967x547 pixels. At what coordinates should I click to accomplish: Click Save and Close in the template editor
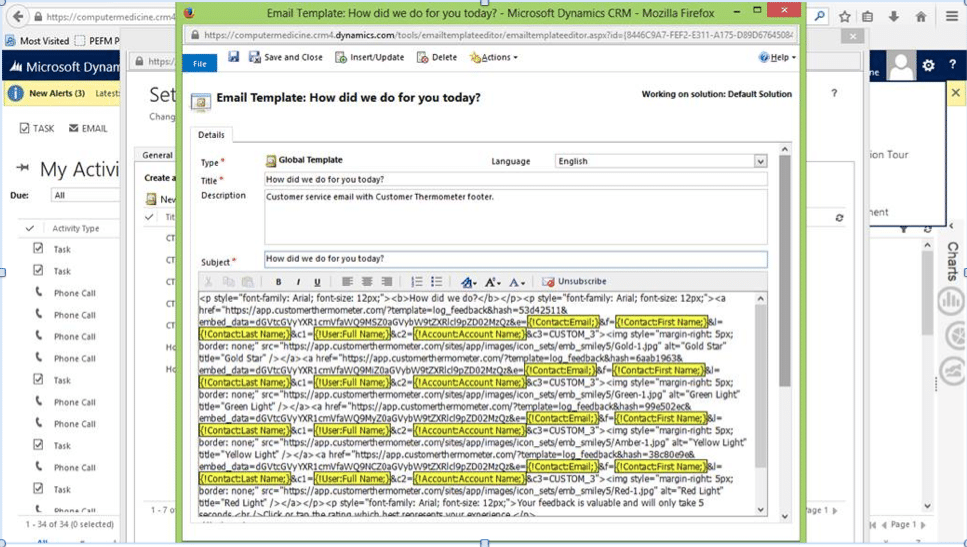[286, 57]
